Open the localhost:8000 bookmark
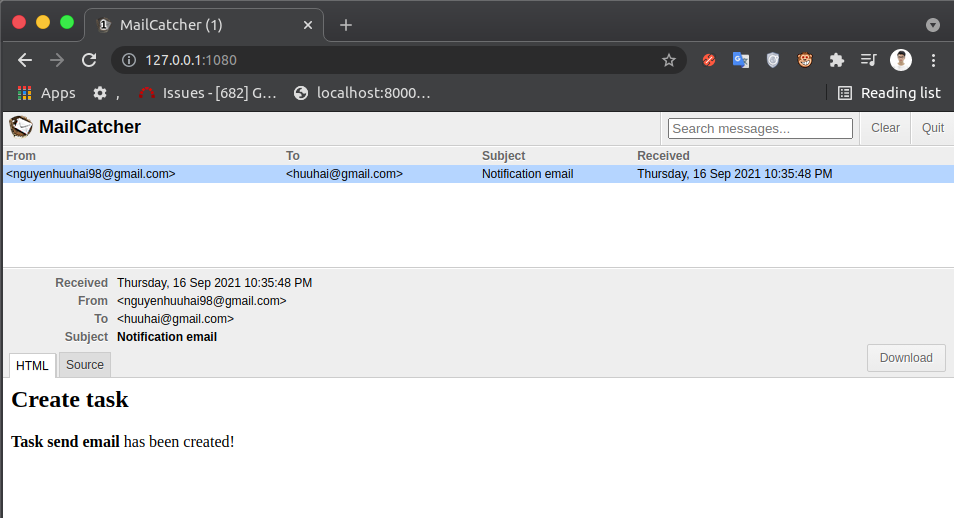954x518 pixels. tap(362, 93)
